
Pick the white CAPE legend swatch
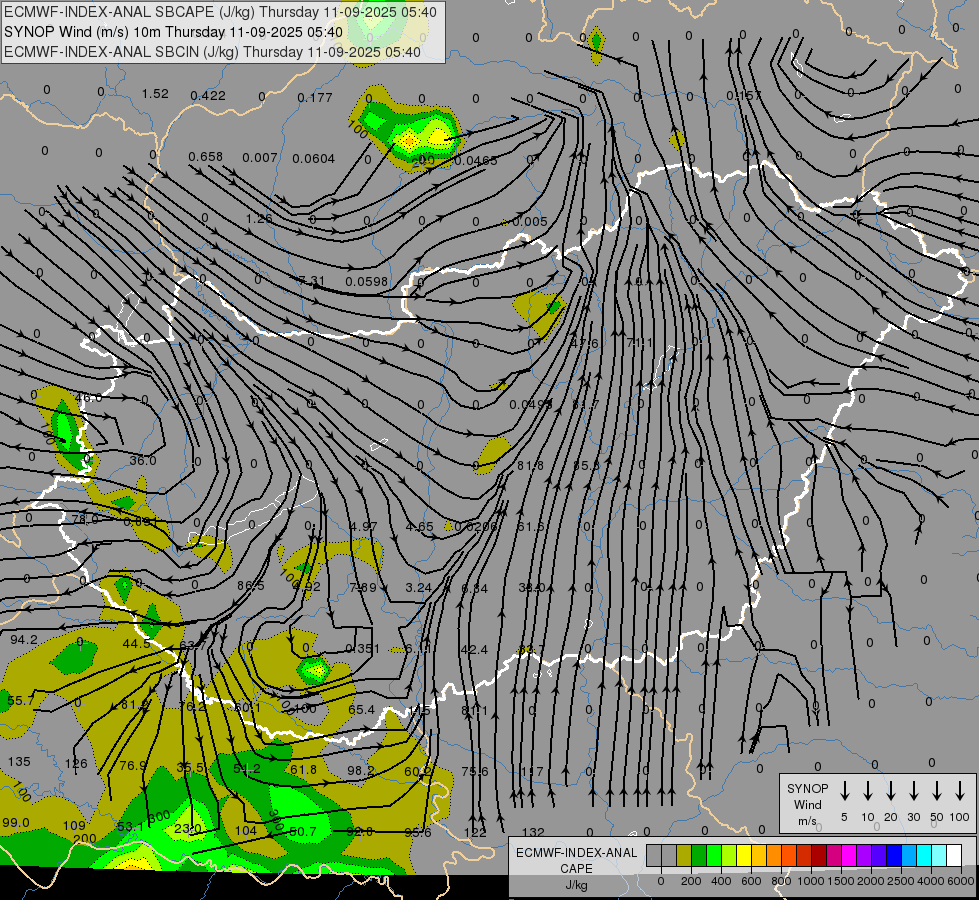(x=954, y=856)
